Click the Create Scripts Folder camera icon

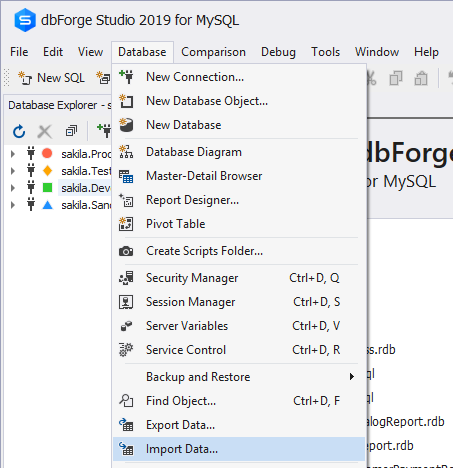point(126,251)
